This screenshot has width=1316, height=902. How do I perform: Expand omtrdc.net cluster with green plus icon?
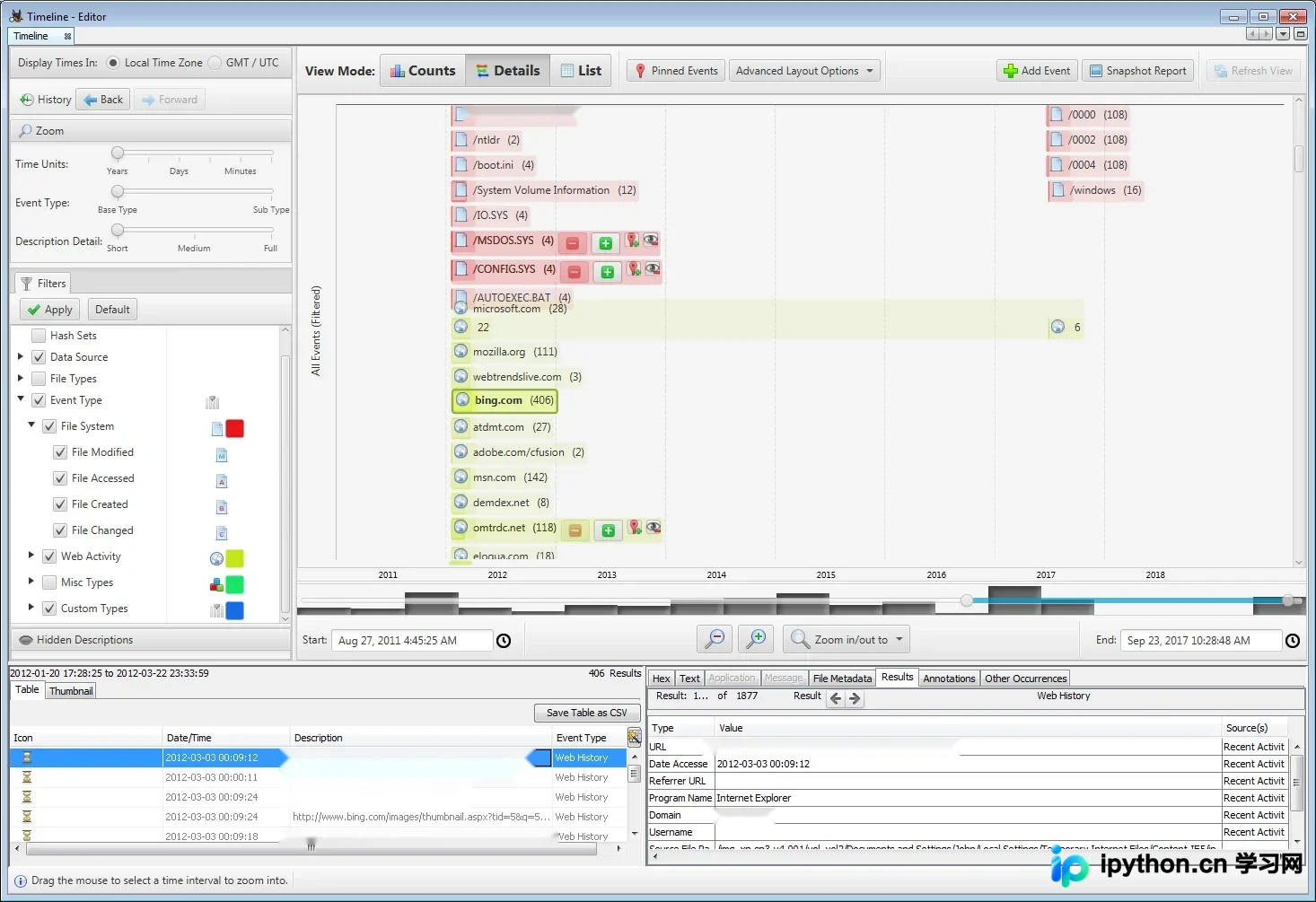point(608,530)
